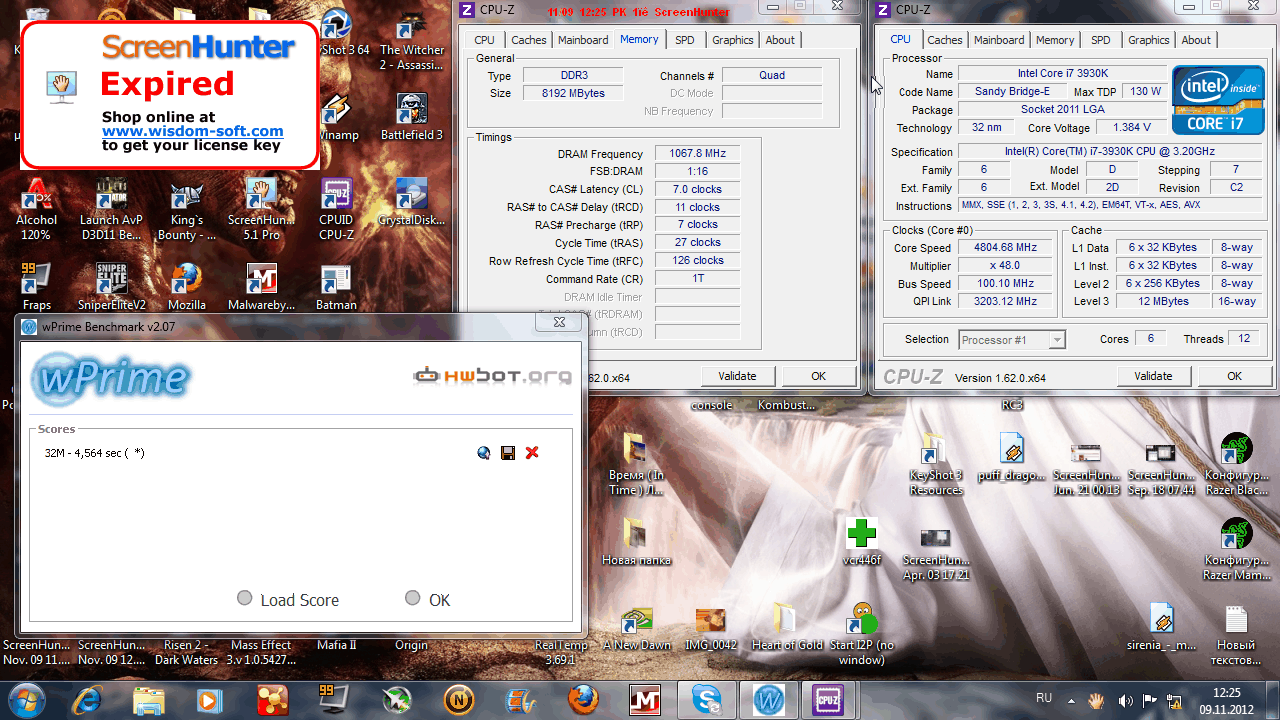The width and height of the screenshot is (1280, 720).
Task: Click Validate in the CPU-Z memory window
Action: coord(737,376)
